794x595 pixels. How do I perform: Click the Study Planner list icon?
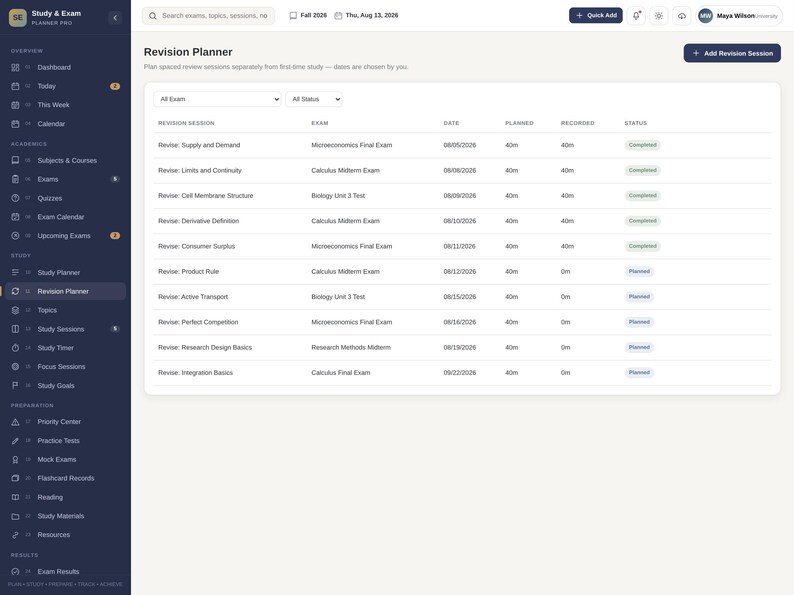(x=15, y=272)
